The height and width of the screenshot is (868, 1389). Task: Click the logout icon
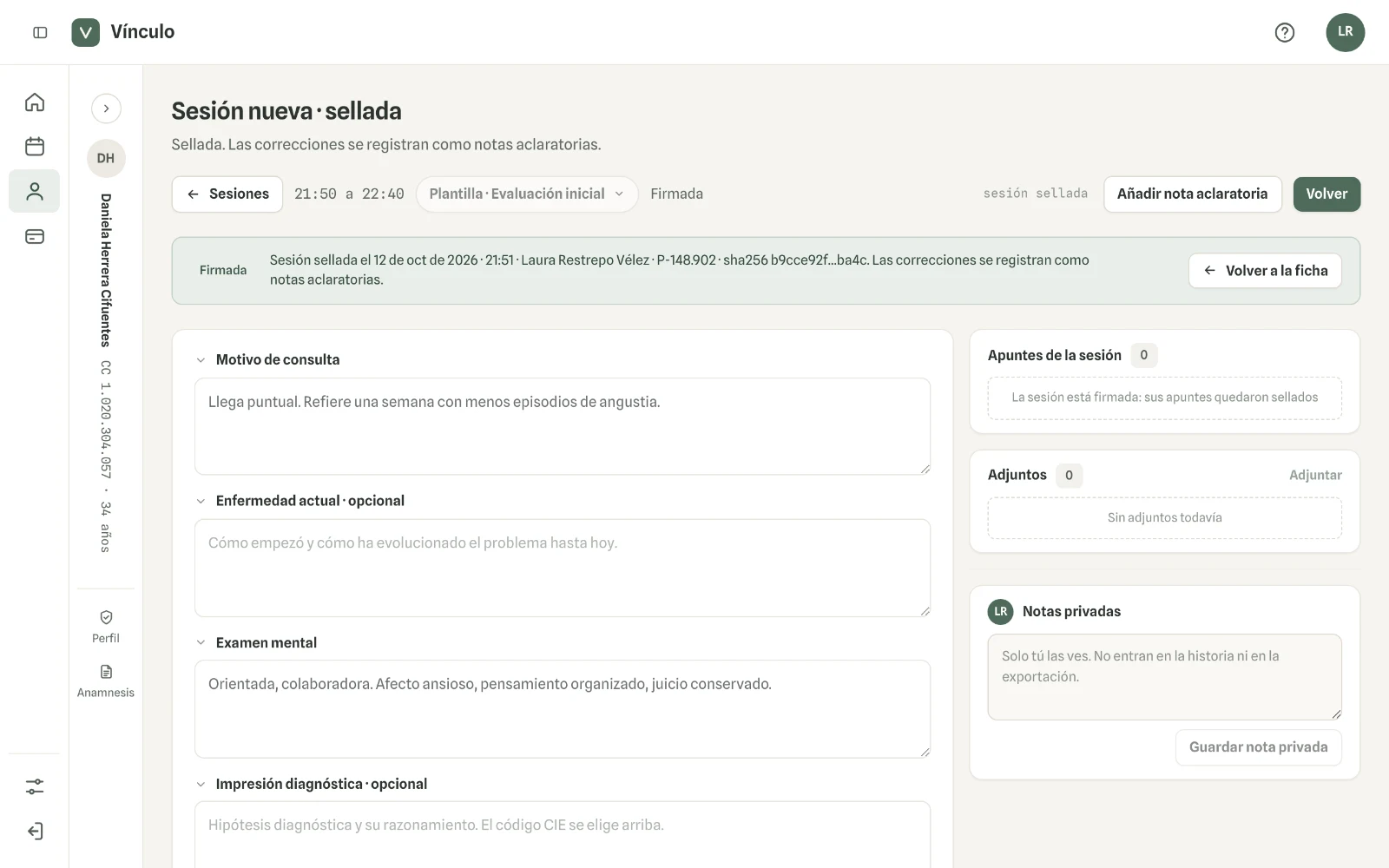(x=35, y=832)
